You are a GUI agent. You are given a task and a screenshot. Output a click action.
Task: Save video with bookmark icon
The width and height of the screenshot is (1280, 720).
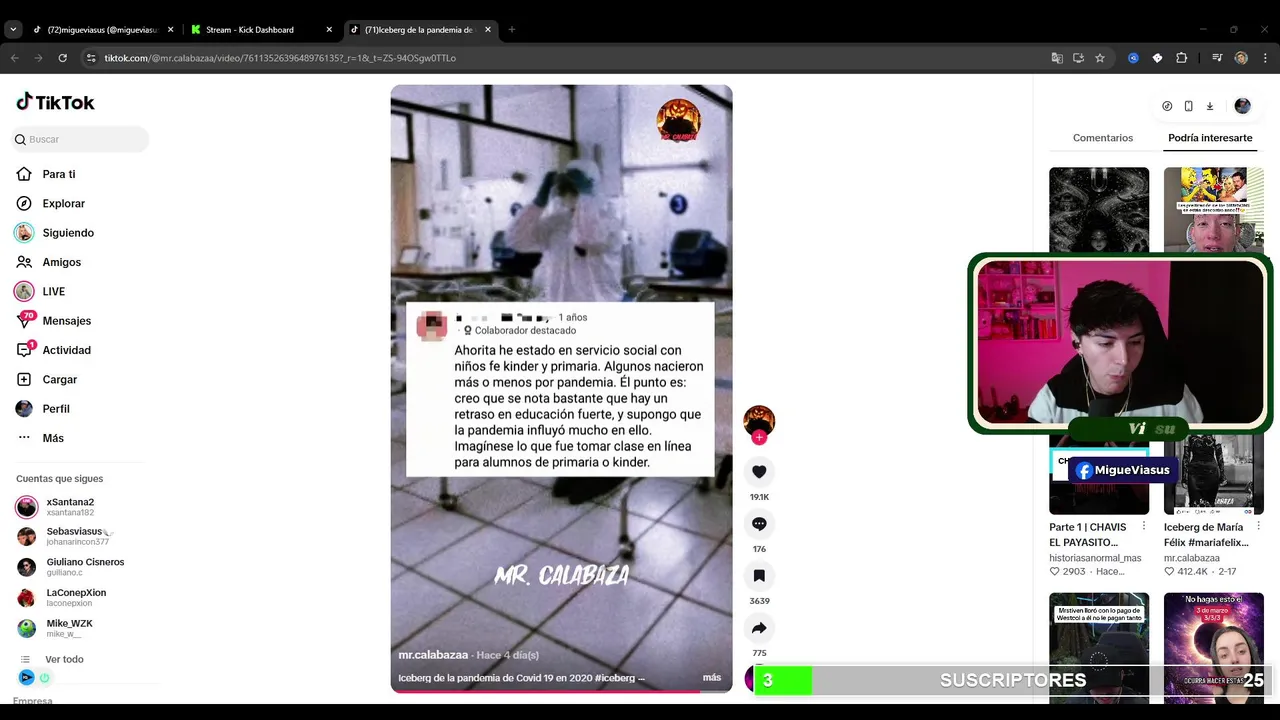click(x=759, y=576)
